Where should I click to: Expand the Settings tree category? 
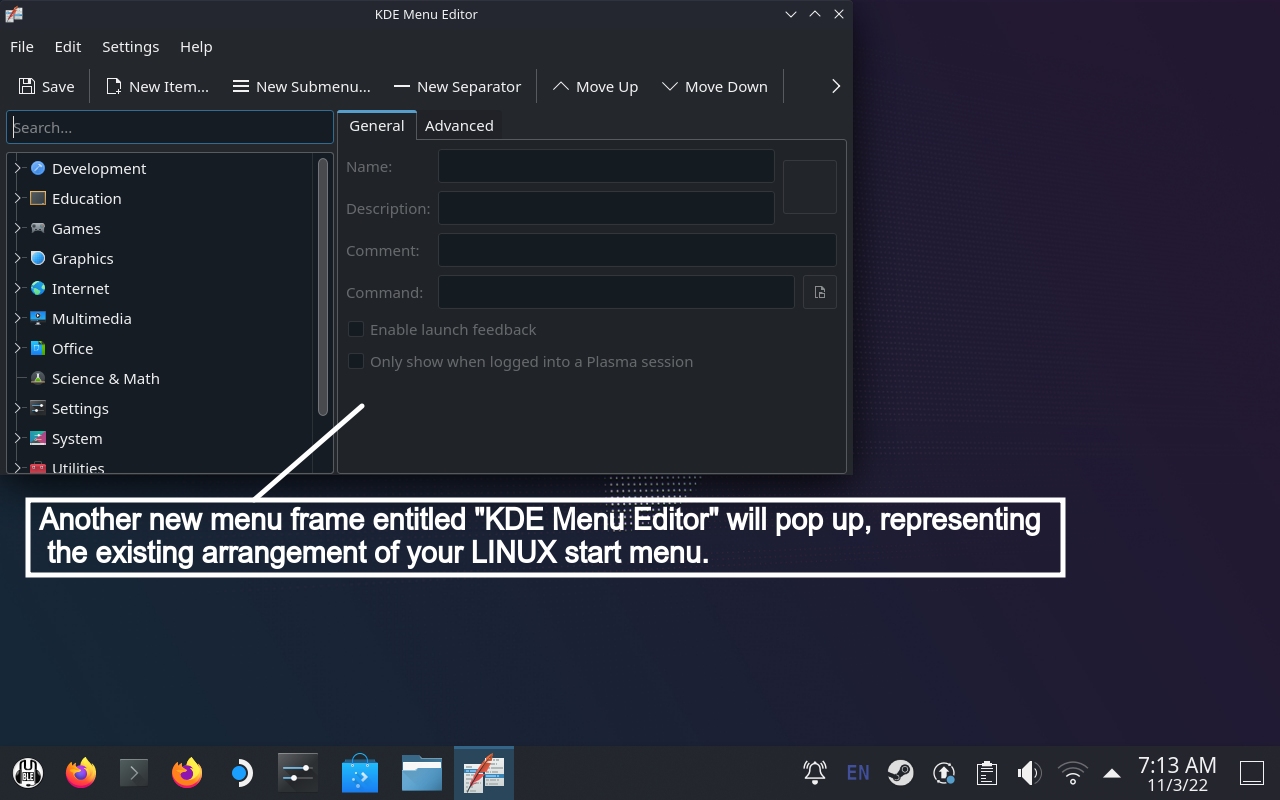[x=18, y=408]
